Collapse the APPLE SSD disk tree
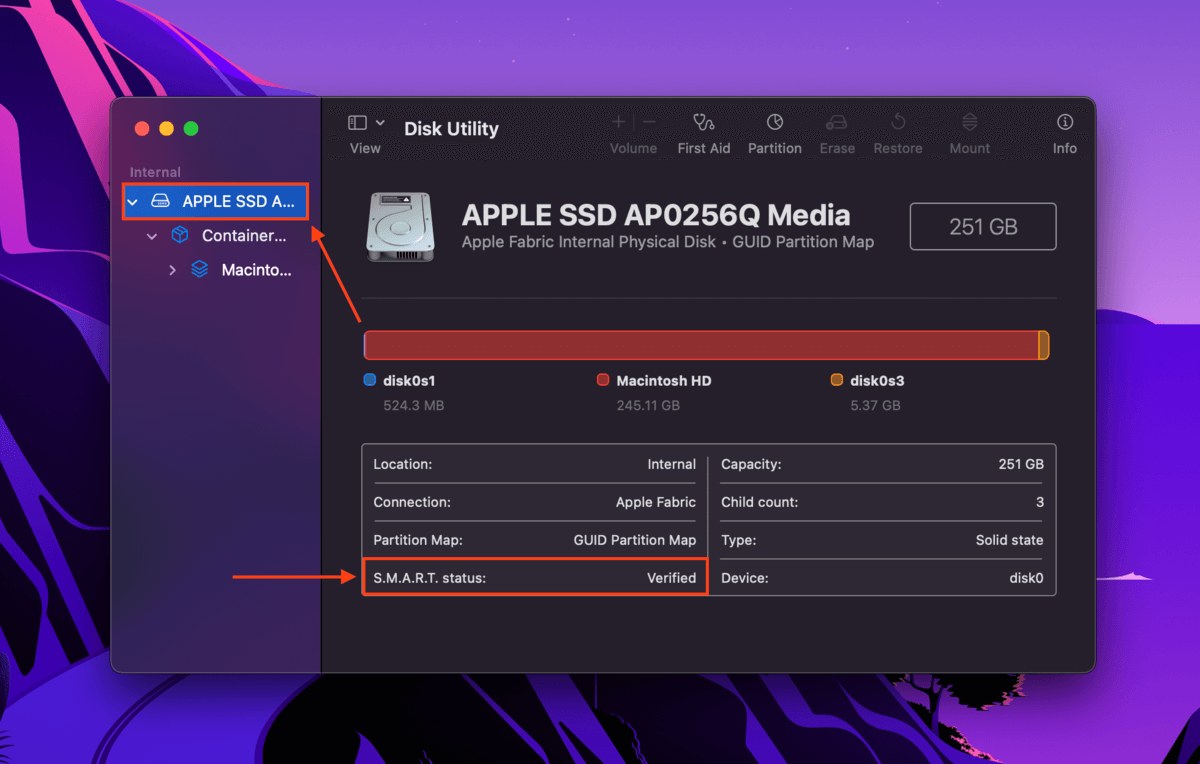Screen dimensions: 1200x764 pos(132,202)
